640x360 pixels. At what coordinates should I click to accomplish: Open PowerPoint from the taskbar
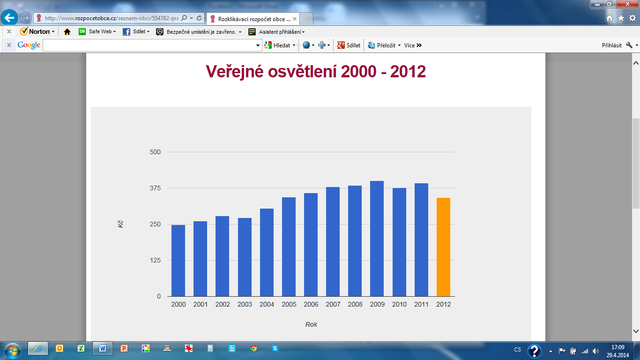124,349
